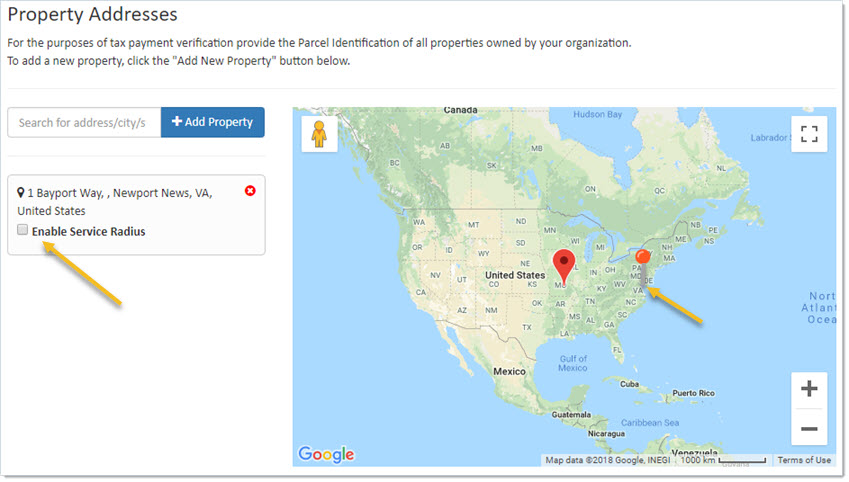Click the orange map pin near Virginia
Screen dimensions: 849x482
point(644,256)
